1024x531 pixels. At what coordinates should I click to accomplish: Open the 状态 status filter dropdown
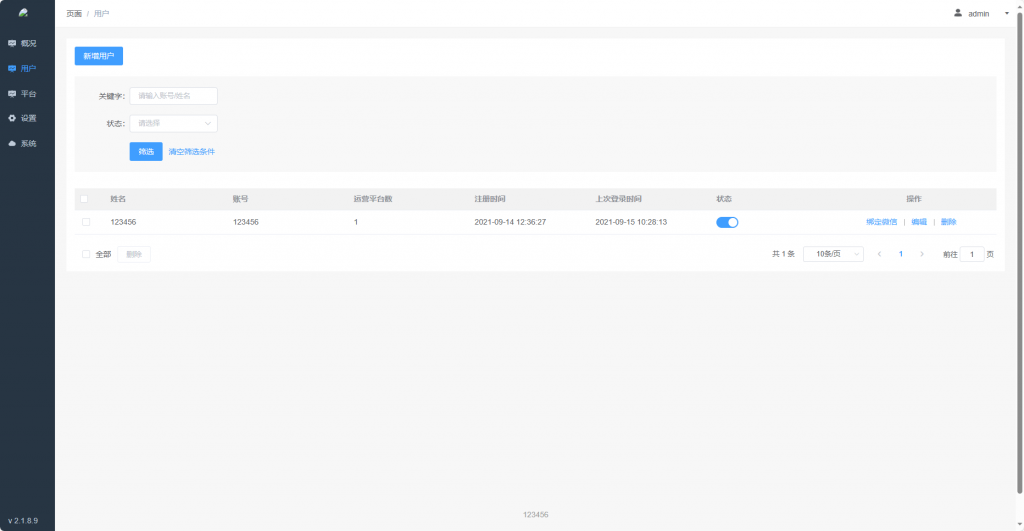(x=174, y=124)
